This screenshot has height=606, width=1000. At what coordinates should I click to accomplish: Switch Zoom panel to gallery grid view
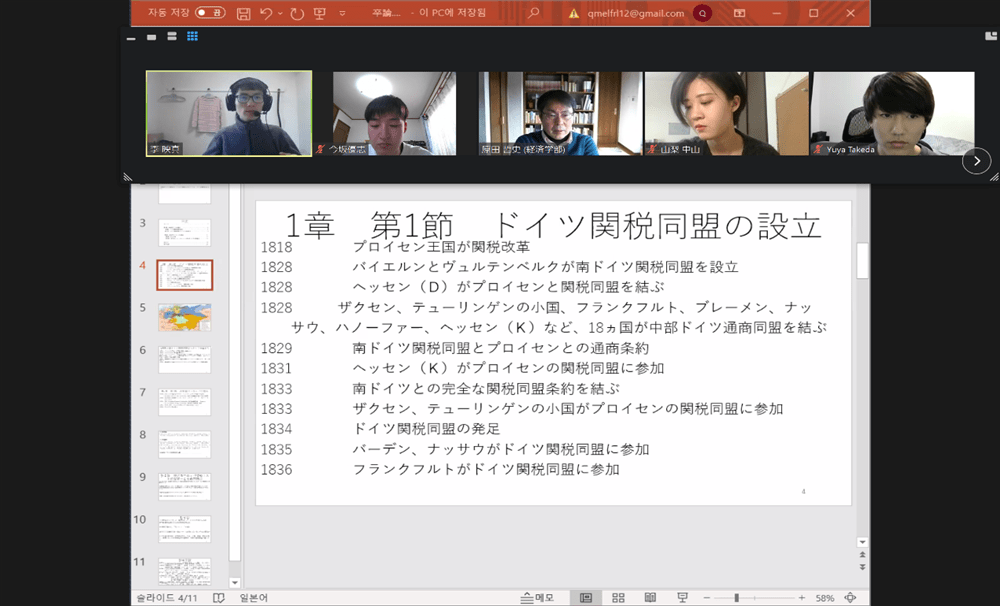192,37
